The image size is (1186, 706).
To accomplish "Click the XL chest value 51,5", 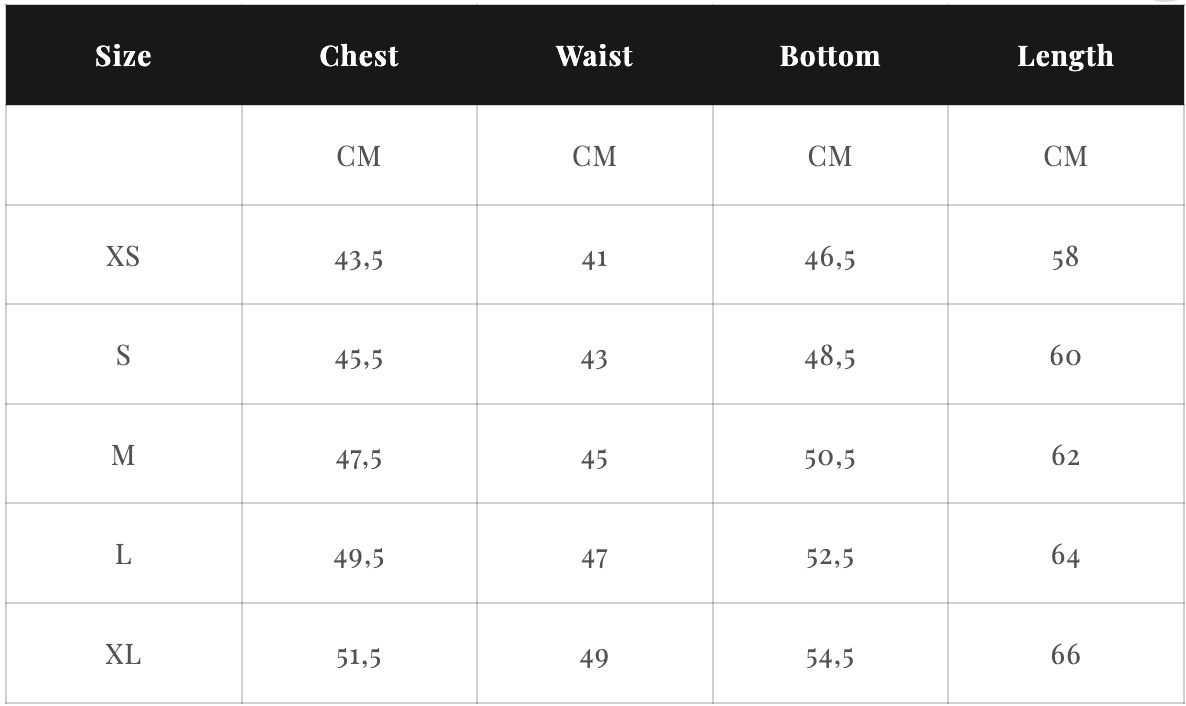I will 359,656.
